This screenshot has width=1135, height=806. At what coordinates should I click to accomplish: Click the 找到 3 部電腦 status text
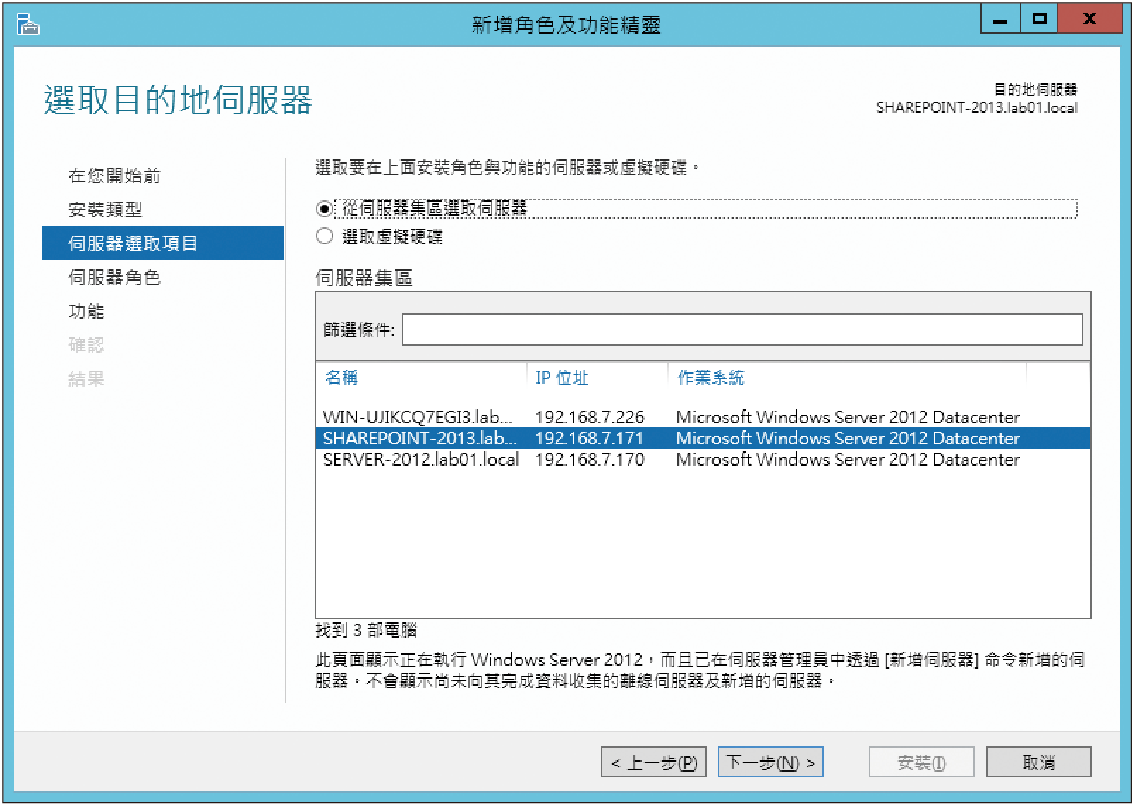point(366,630)
